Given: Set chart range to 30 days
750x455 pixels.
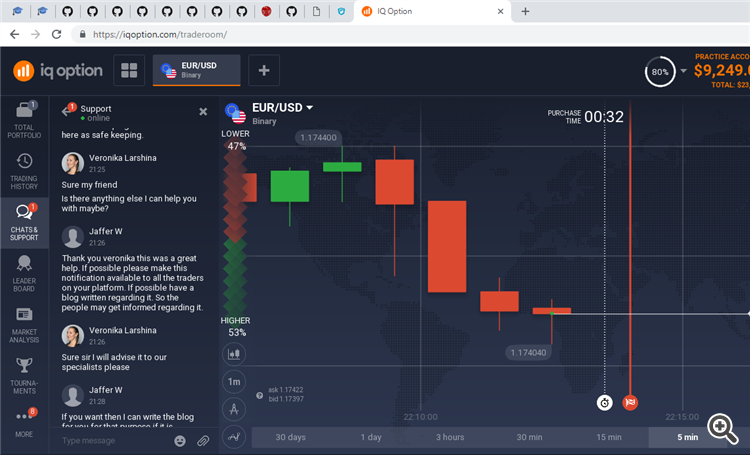Looking at the screenshot, I should [290, 437].
